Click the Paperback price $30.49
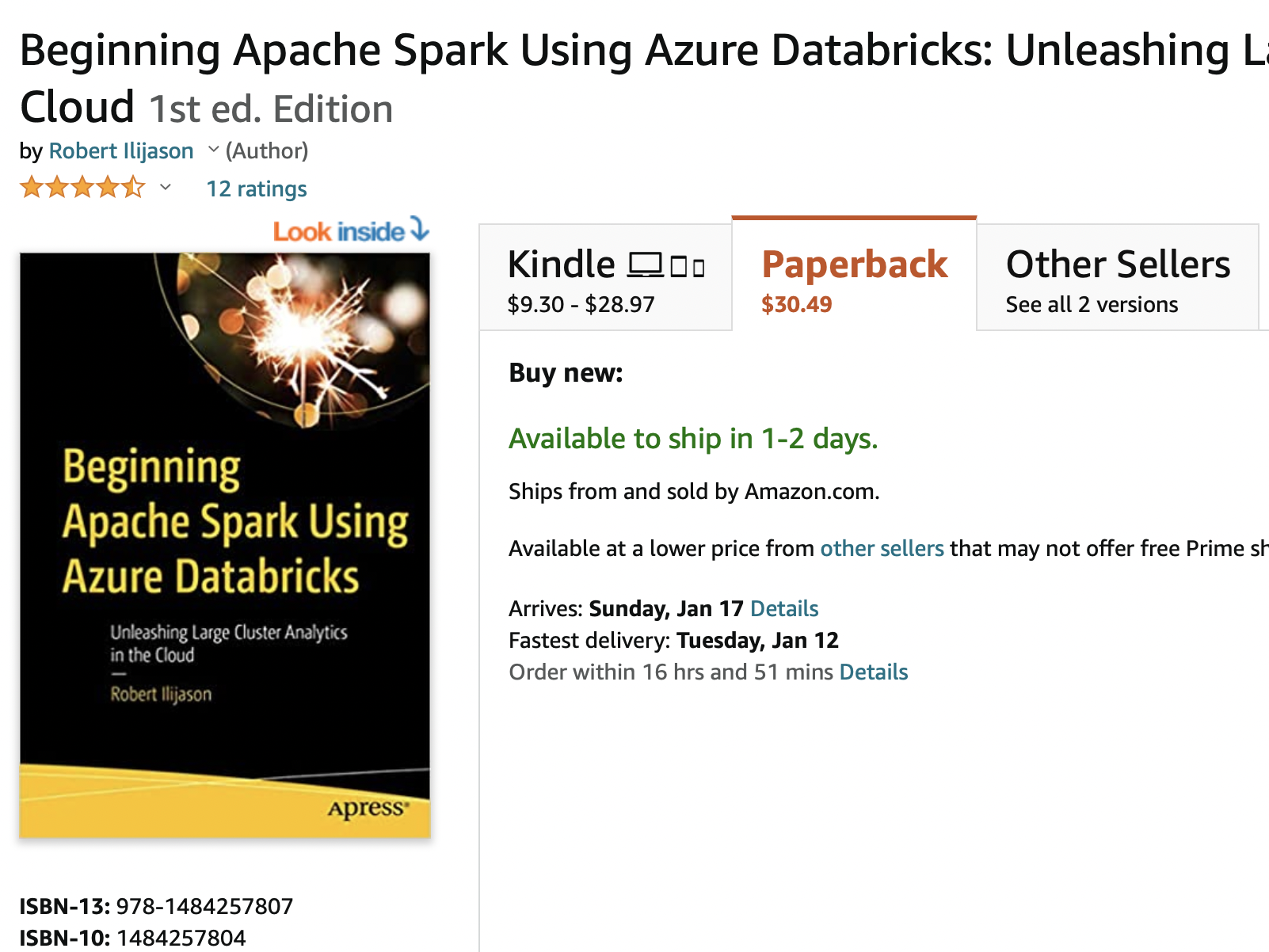Viewport: 1269px width, 952px height. [796, 304]
